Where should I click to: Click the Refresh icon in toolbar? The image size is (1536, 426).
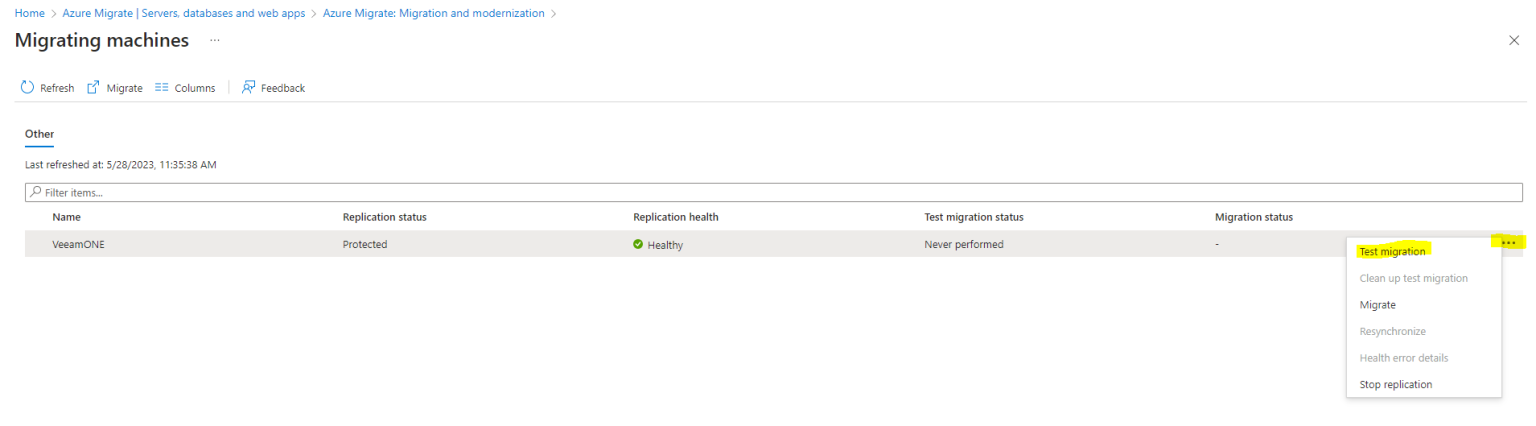(28, 88)
